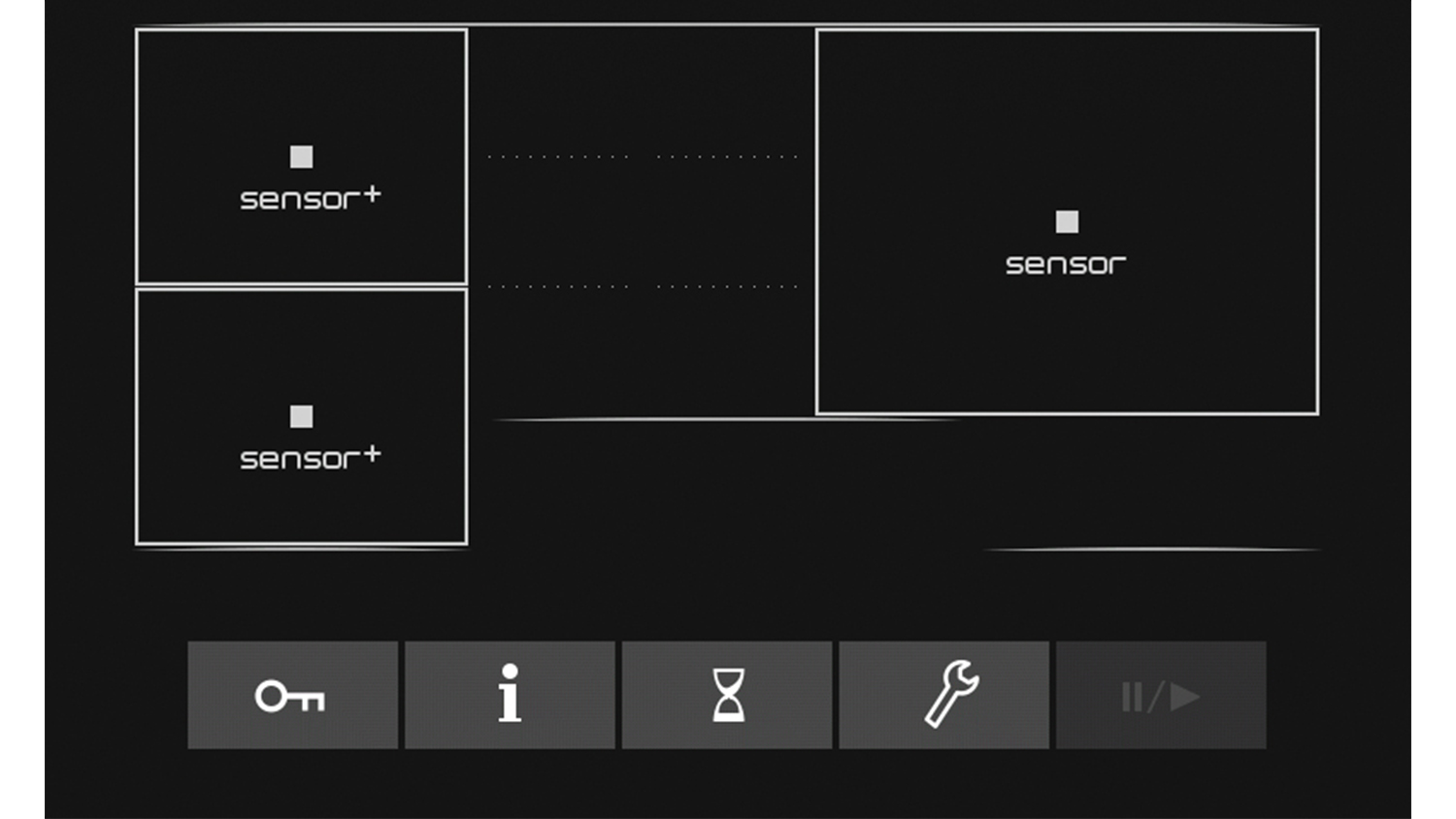1456x819 pixels.
Task: Tap the hourglass timer button
Action: (727, 695)
